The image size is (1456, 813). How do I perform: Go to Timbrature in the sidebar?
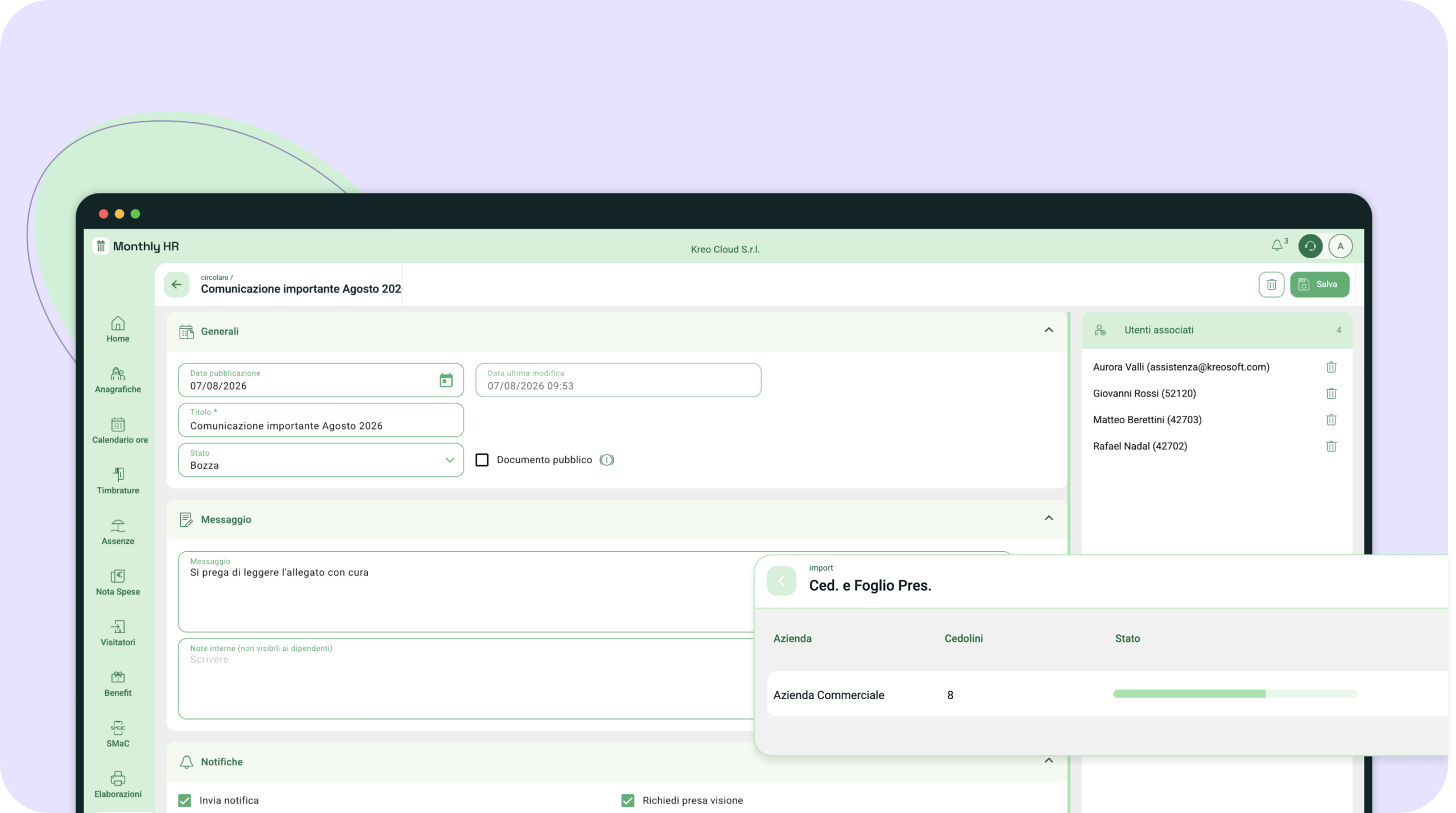(x=118, y=481)
